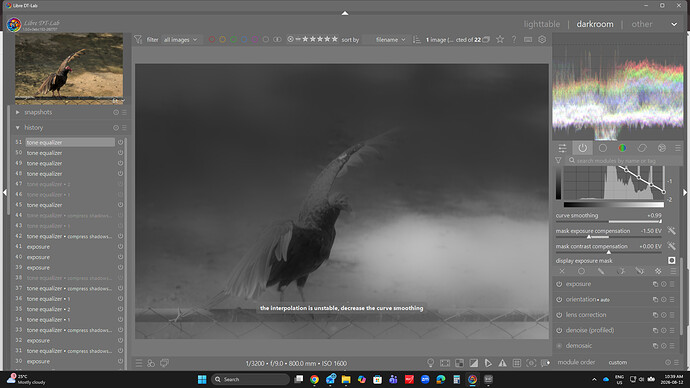Viewport: 690px width, 388px height.
Task: Toggle clipping indication warning triangle
Action: click(503, 363)
